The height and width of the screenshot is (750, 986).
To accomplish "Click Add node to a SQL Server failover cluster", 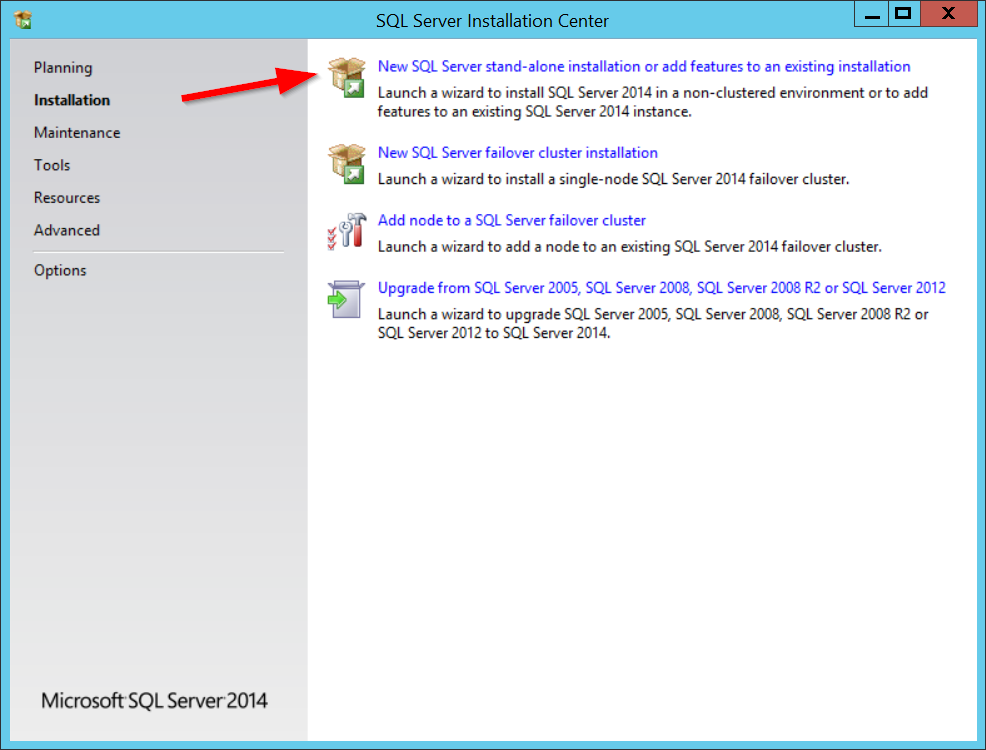I will click(511, 220).
